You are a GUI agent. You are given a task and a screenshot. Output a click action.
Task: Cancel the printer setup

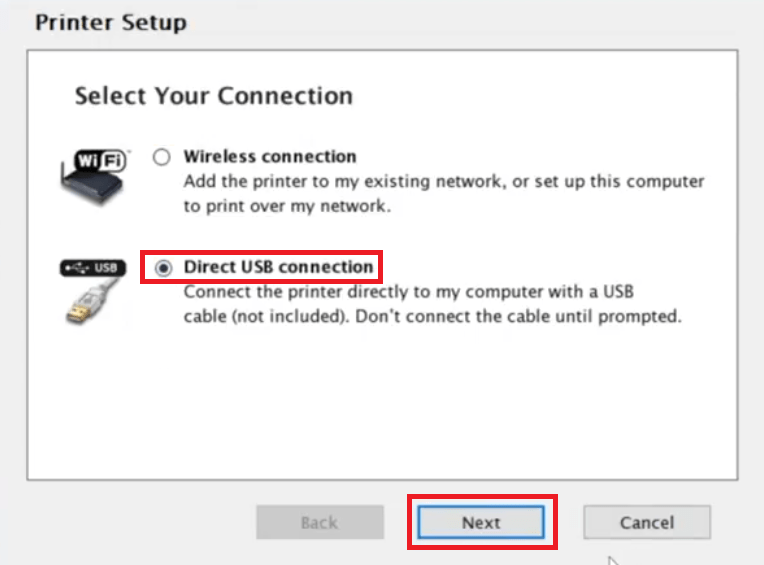(x=647, y=522)
